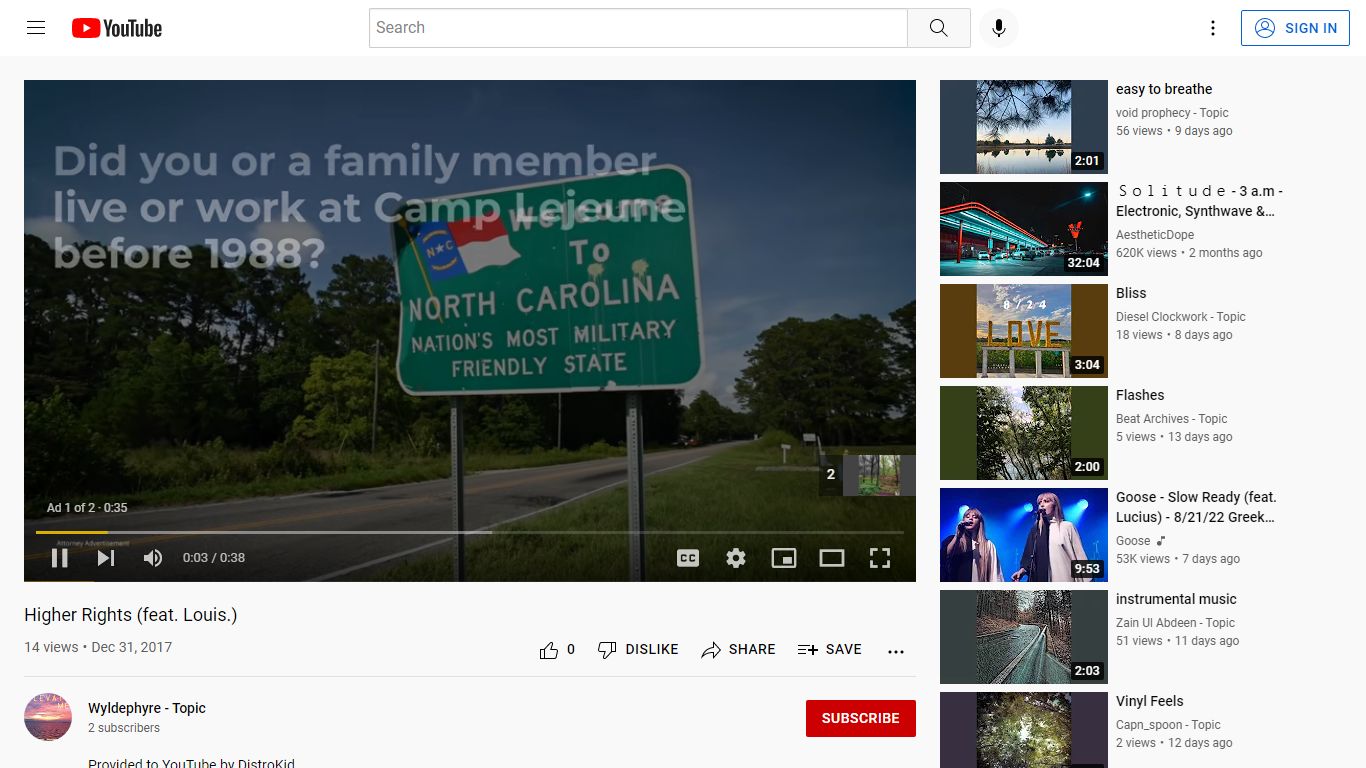Screen dimensions: 1366x768
Task: Open player settings gear
Action: click(x=736, y=558)
